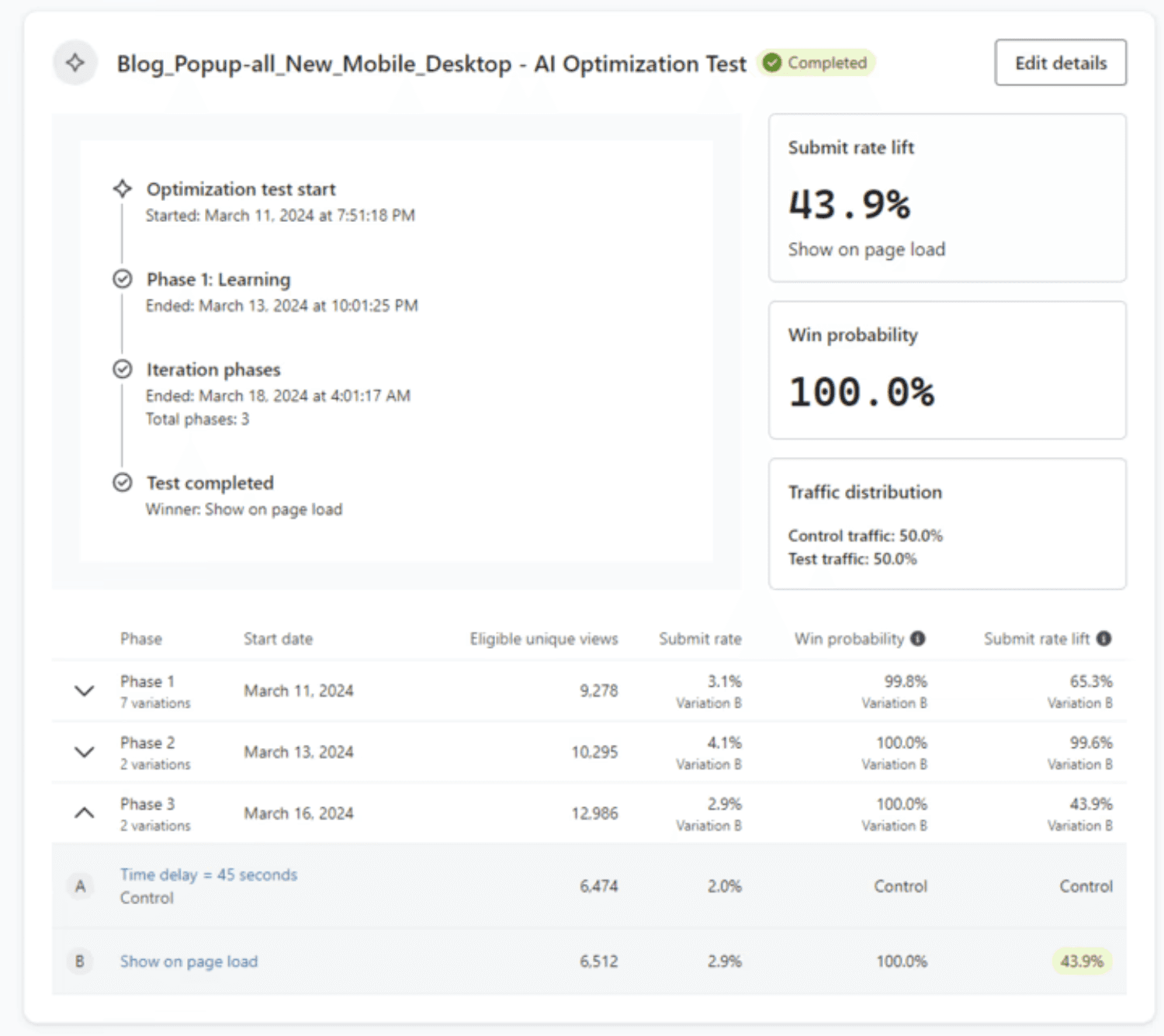1164x1036 pixels.
Task: Click the Submit rate lift column info icon
Action: coord(1103,639)
